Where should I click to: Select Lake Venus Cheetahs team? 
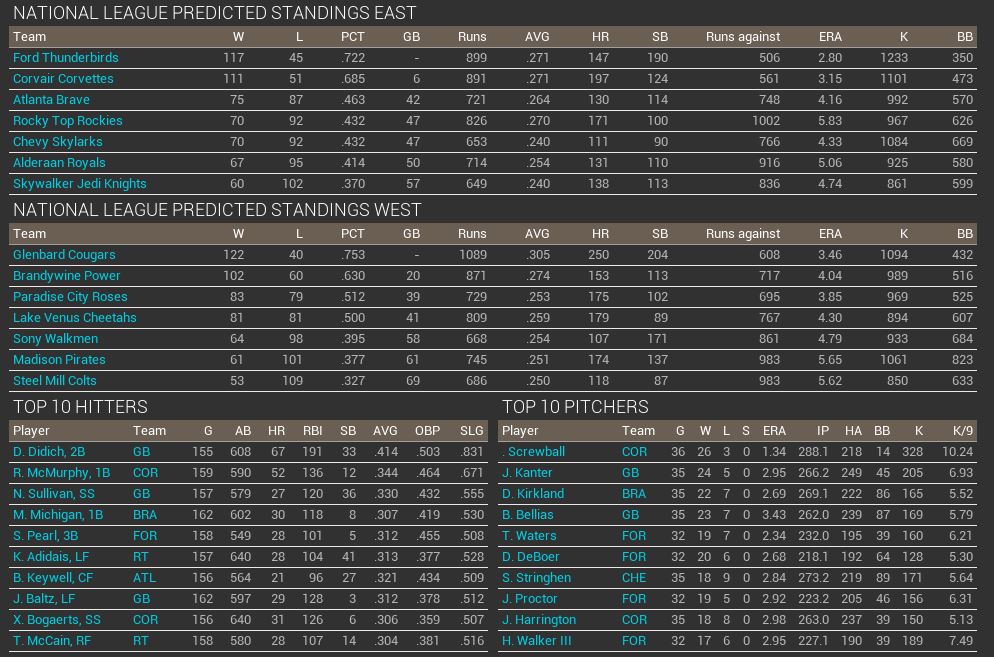[74, 318]
